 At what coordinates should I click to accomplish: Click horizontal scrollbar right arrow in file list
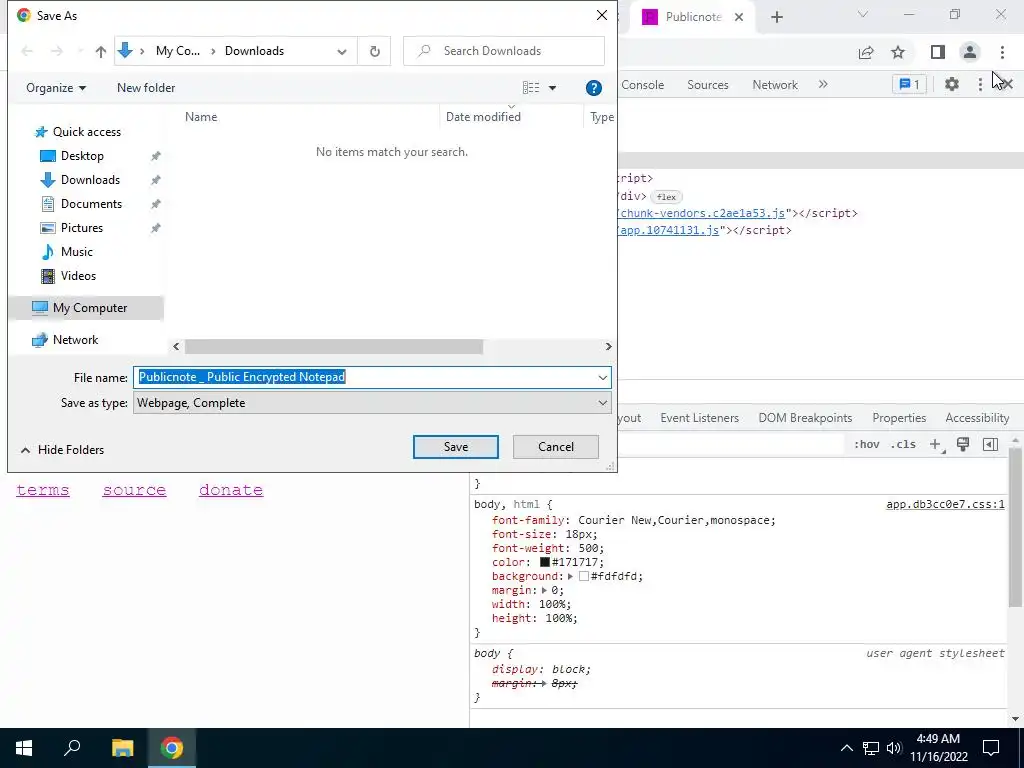point(608,347)
